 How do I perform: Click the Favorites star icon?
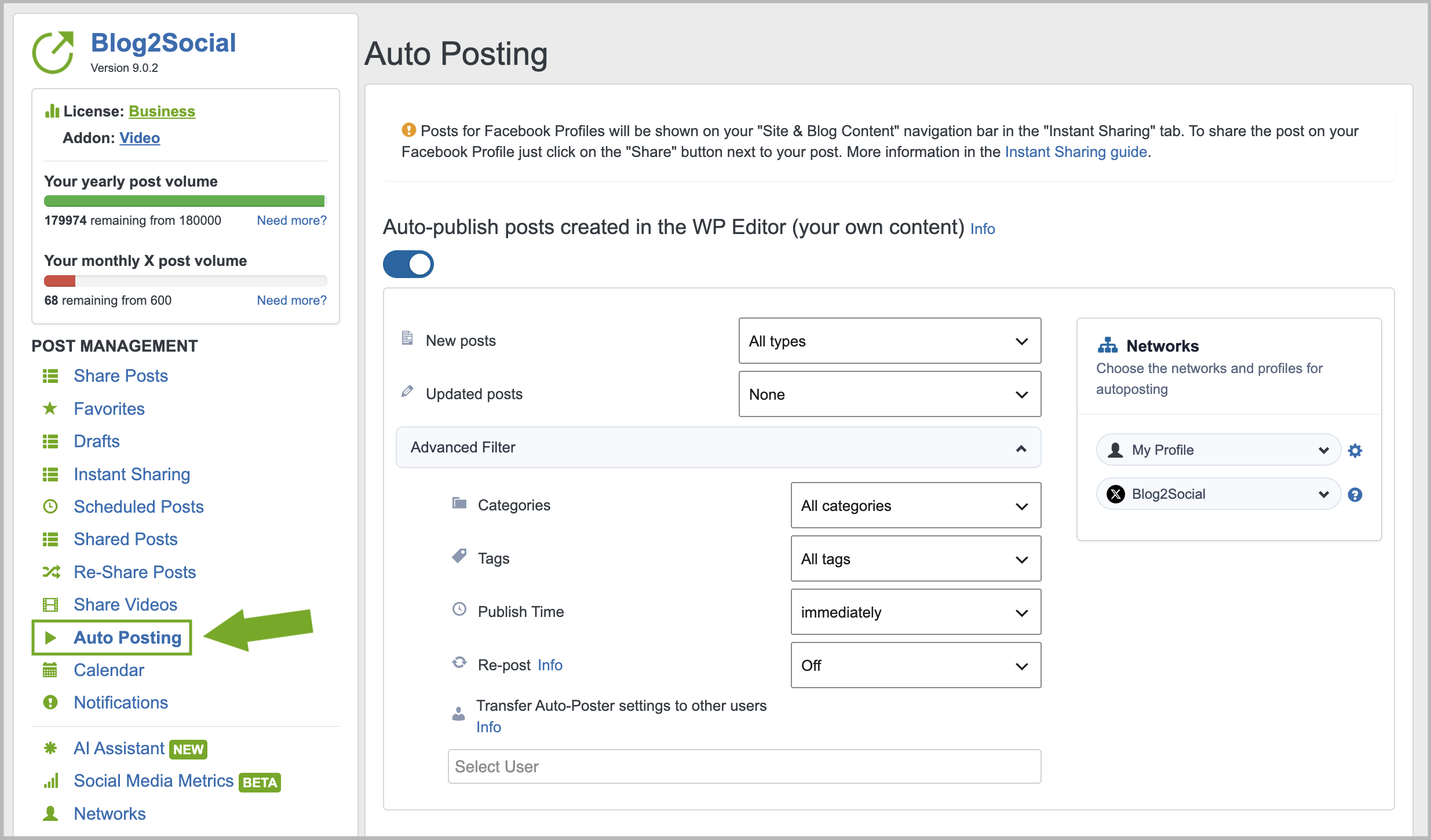point(50,408)
